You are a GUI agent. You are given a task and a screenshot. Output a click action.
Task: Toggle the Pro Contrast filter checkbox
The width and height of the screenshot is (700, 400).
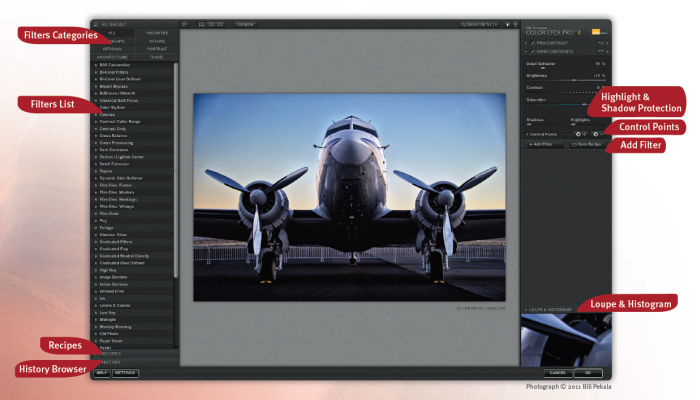533,43
